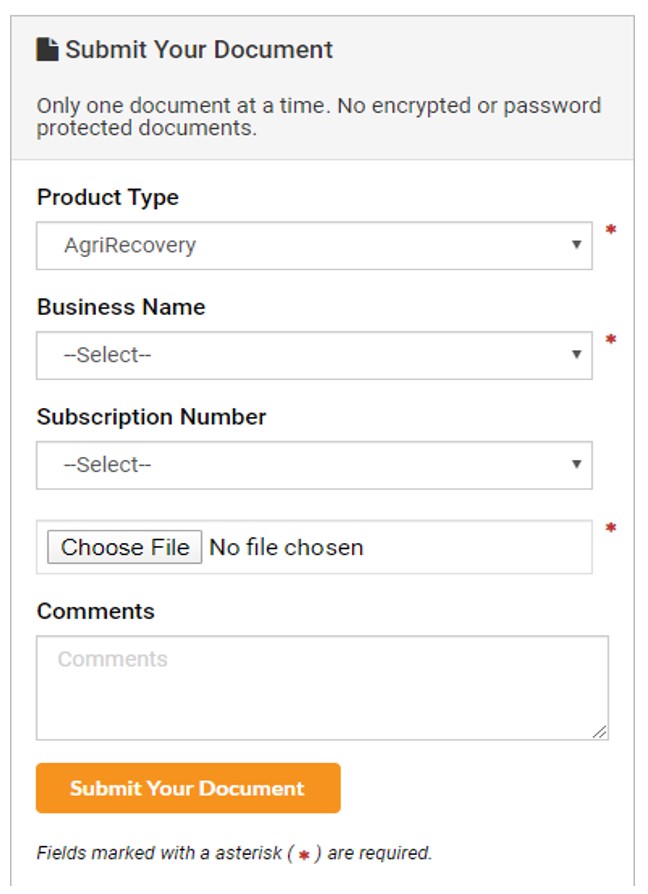Image resolution: width=648 pixels, height=894 pixels.
Task: Open the Business Name select dropdown
Action: coord(314,355)
